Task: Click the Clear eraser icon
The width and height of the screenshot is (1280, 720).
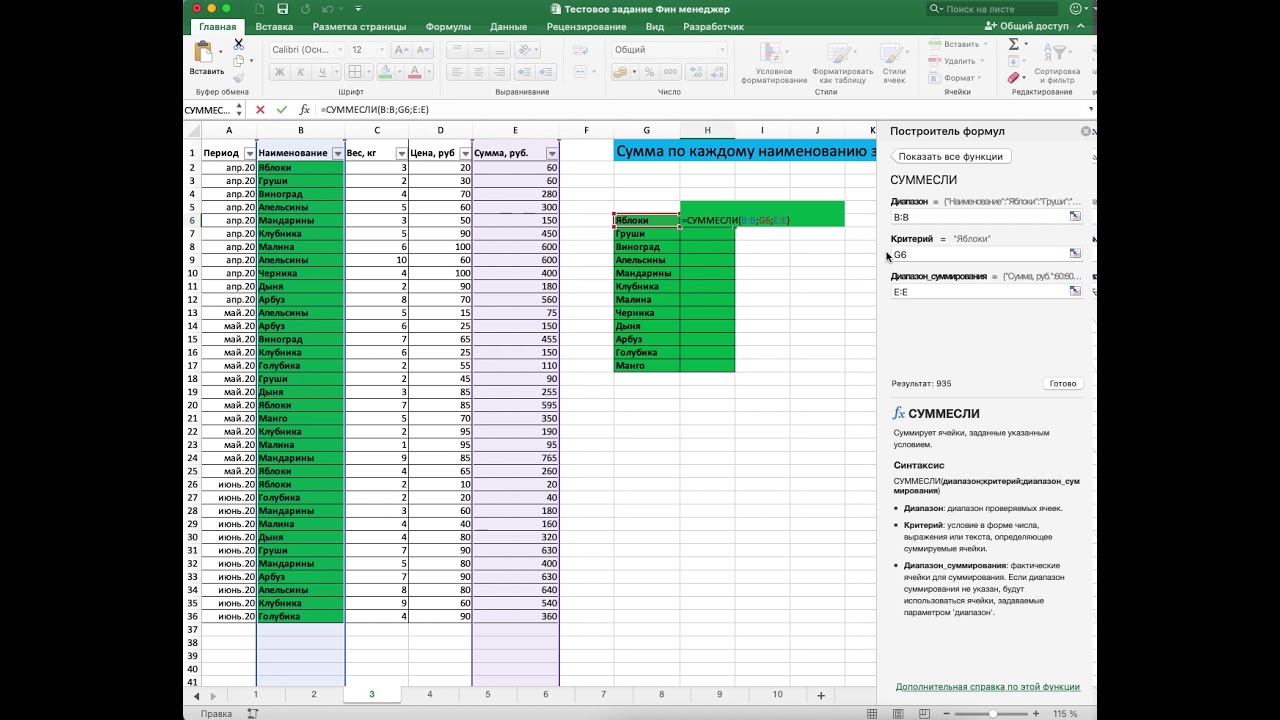Action: pos(1013,78)
